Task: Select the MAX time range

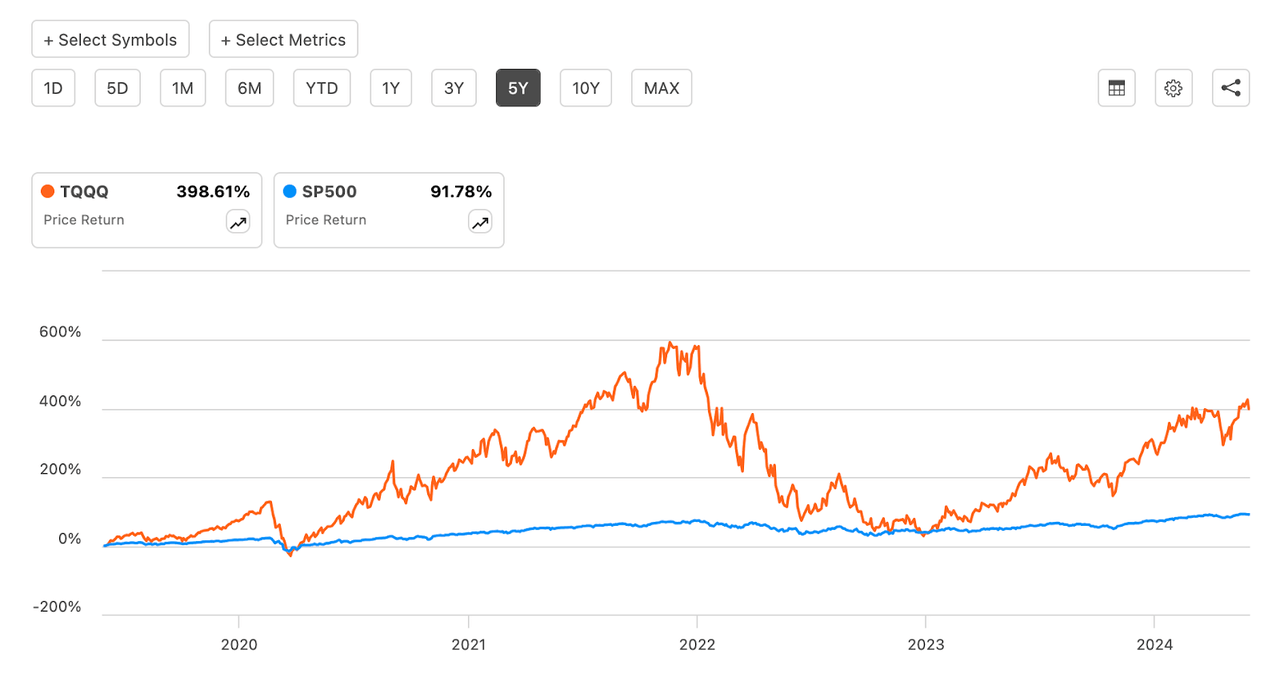Action: point(661,88)
